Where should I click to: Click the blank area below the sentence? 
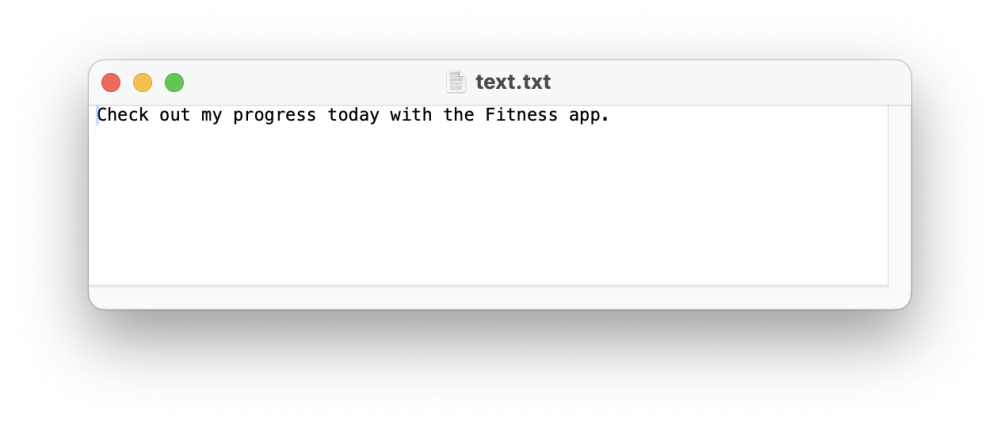[480, 210]
